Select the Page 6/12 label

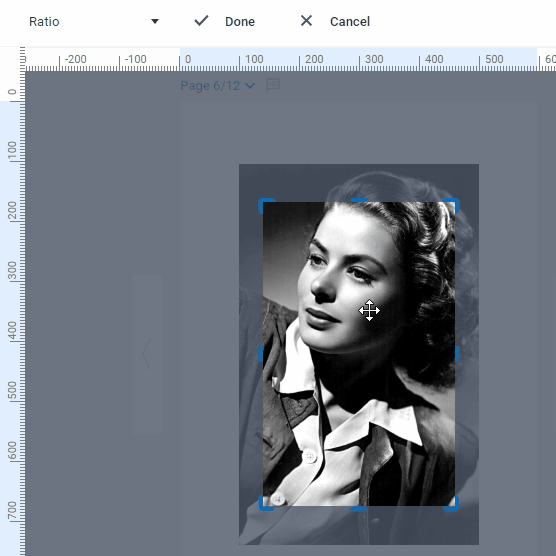[210, 86]
